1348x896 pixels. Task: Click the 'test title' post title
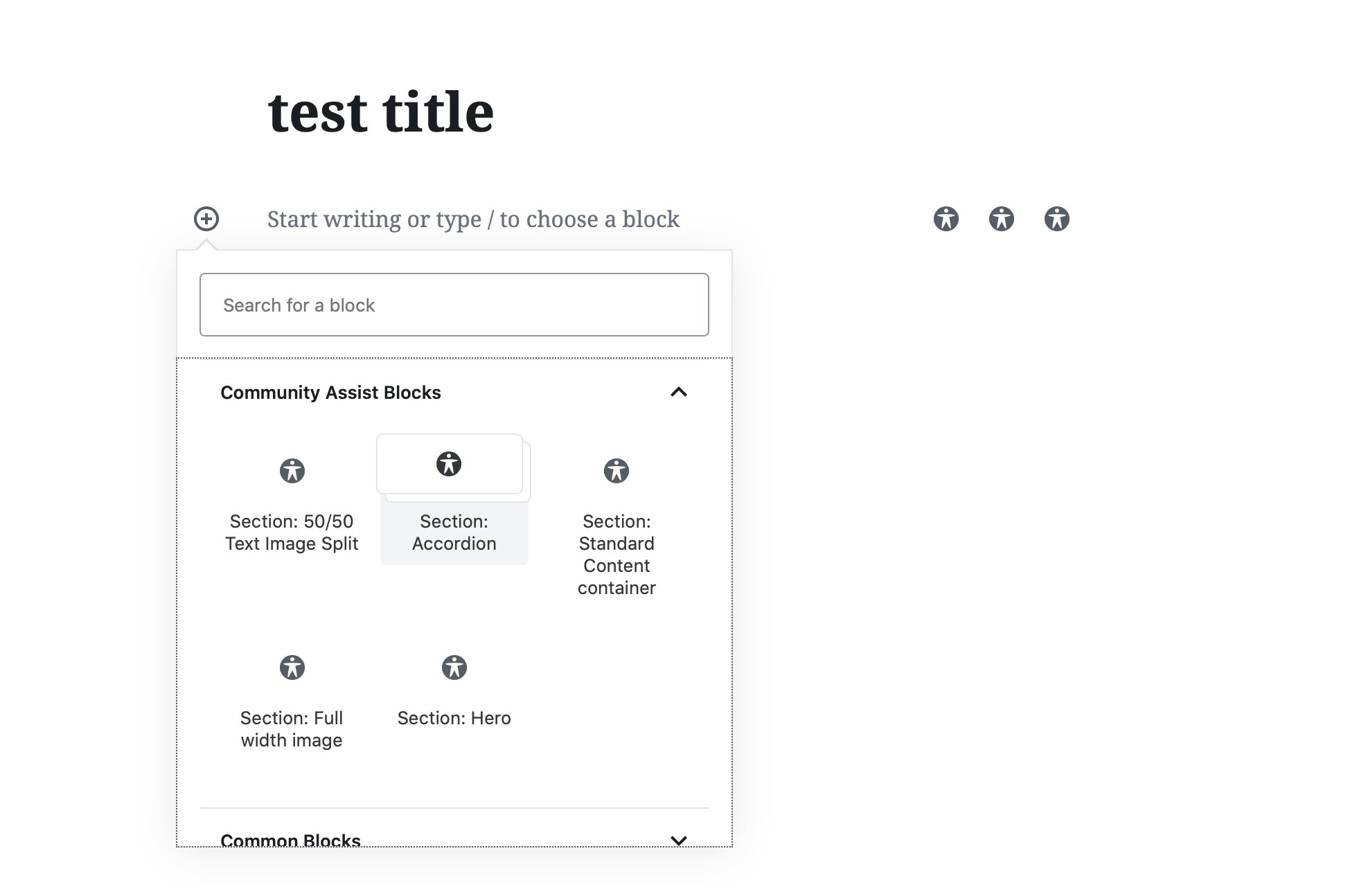[380, 112]
